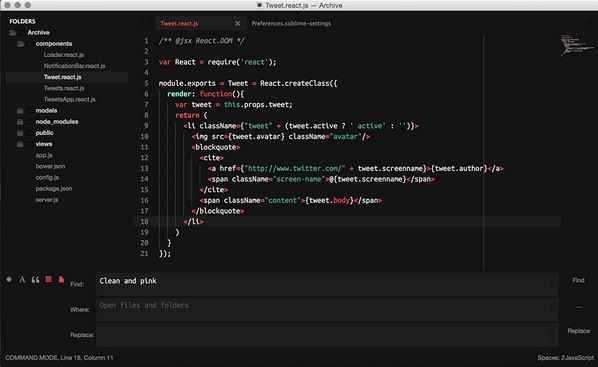The height and width of the screenshot is (367, 598).
Task: Expand the public folder
Action: coord(20,133)
